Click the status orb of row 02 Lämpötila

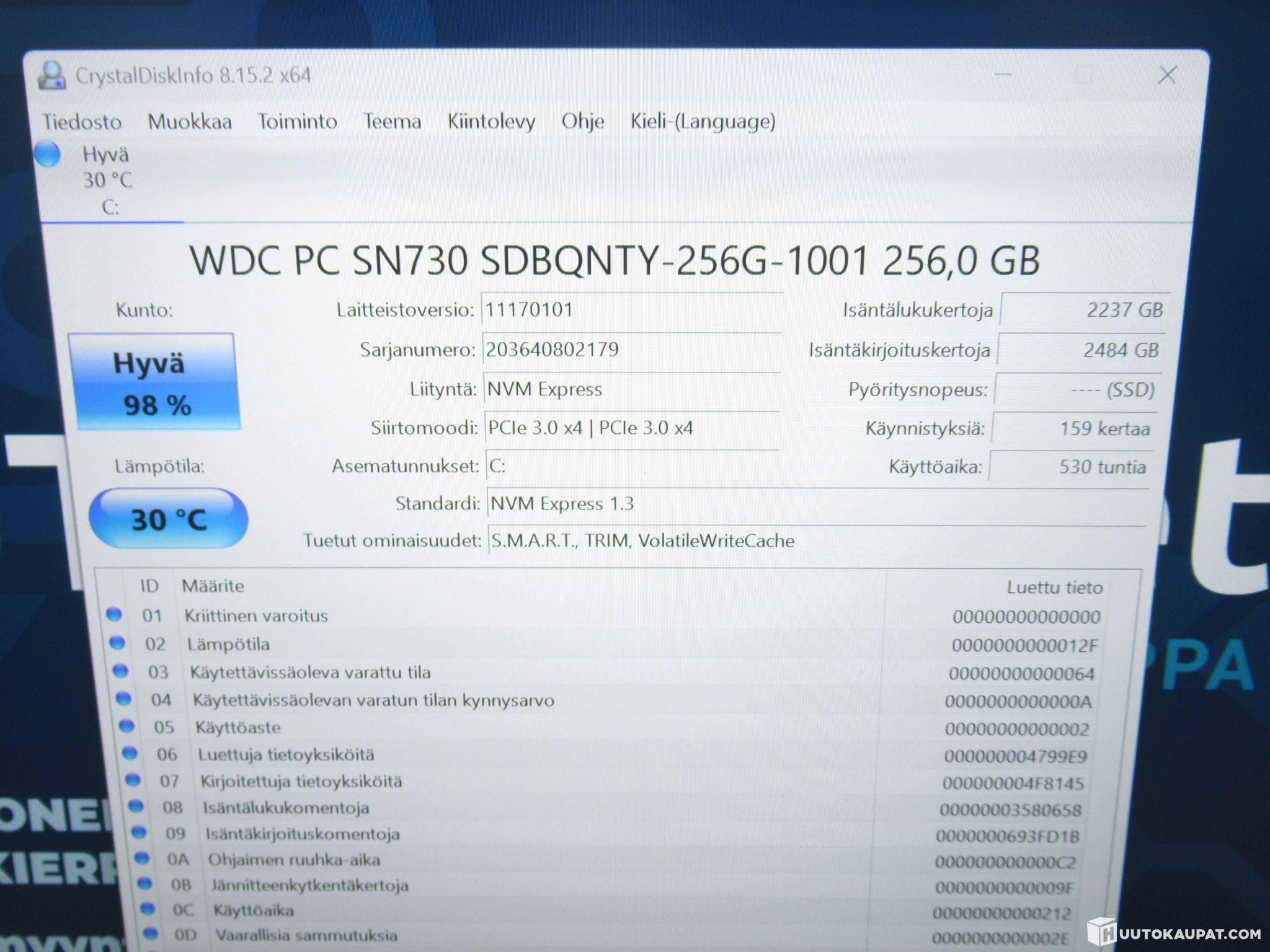[117, 642]
